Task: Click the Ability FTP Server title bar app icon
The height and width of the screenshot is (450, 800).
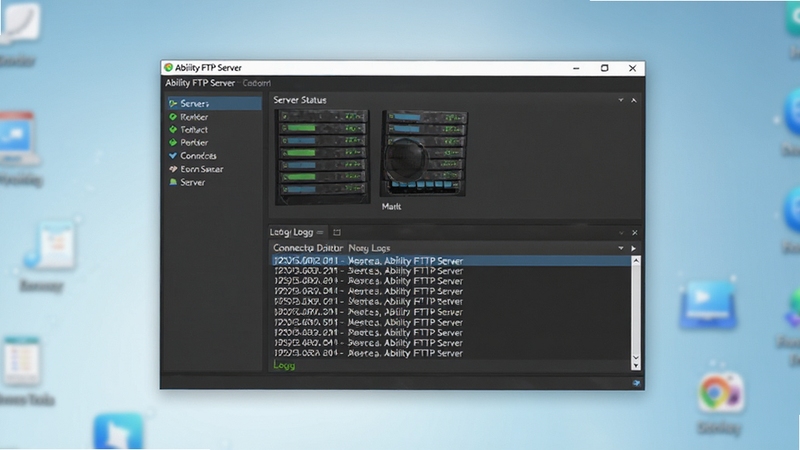Action: tap(168, 67)
